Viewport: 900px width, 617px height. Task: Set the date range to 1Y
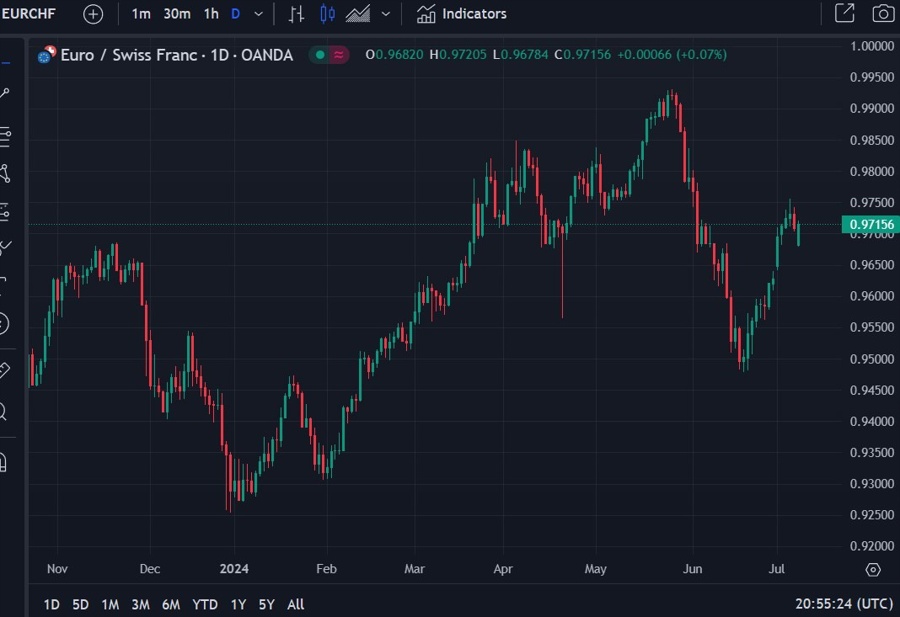point(238,604)
